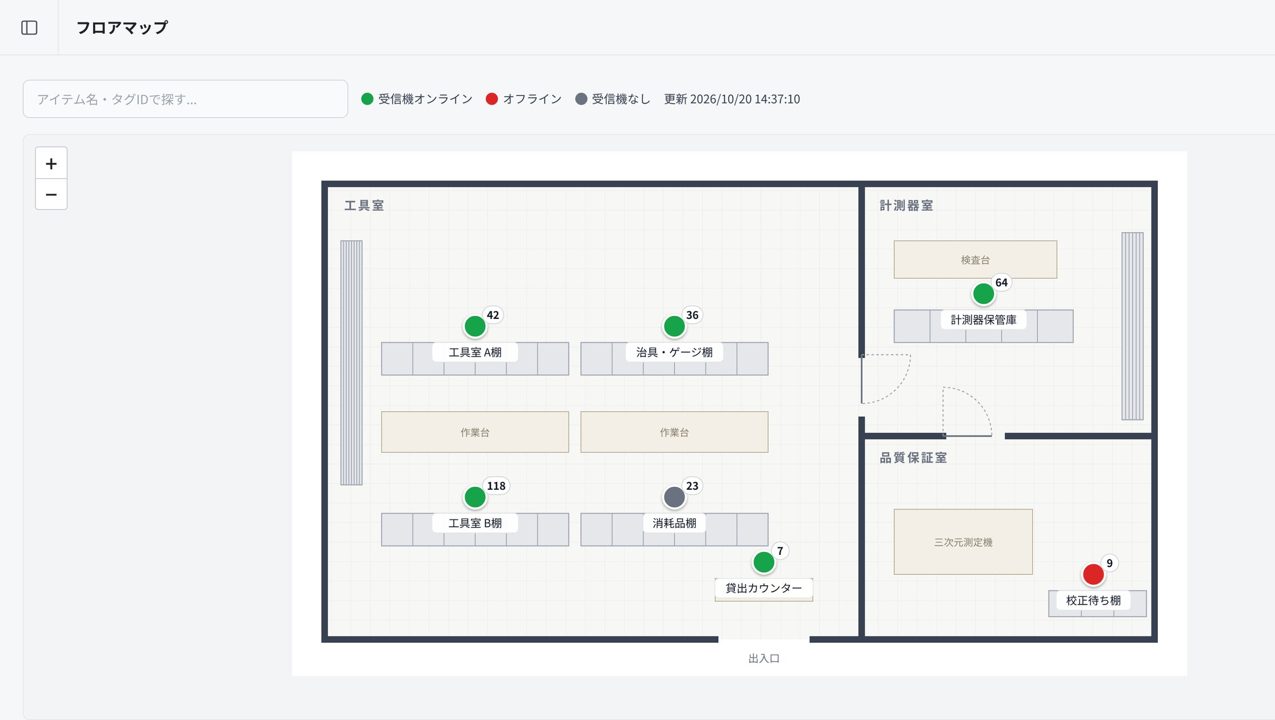The width and height of the screenshot is (1275, 720).
Task: Click the 検査台 table on the map
Action: point(975,259)
